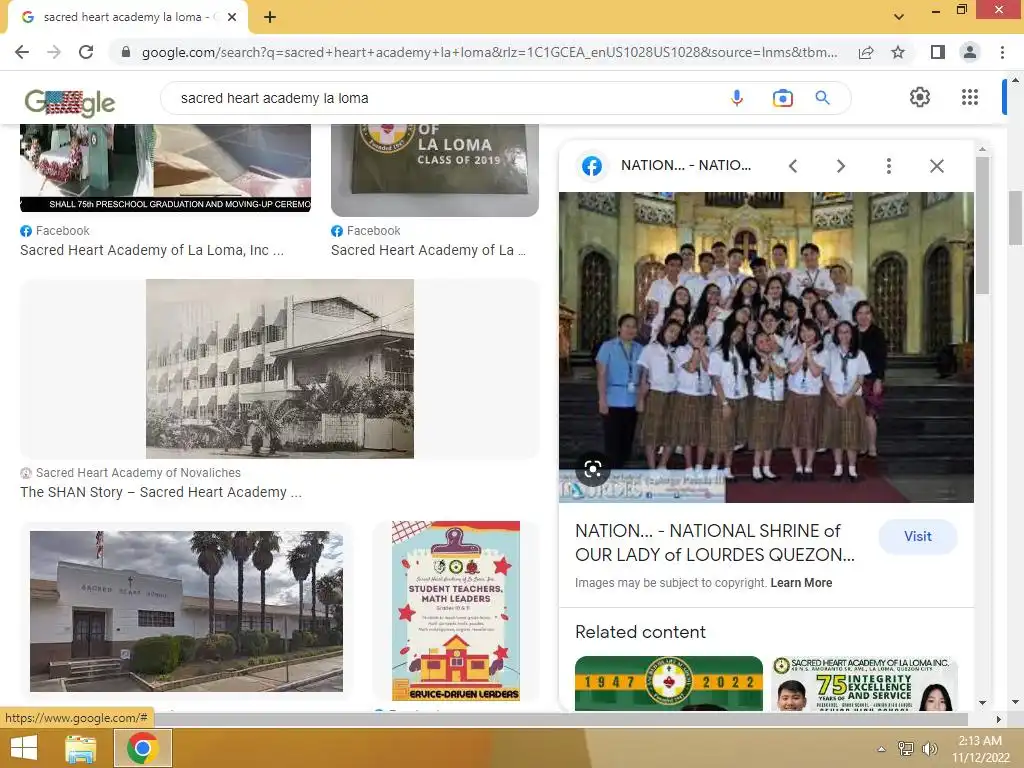The height and width of the screenshot is (768, 1024).
Task: Bookmark this page with the star
Action: point(898,52)
